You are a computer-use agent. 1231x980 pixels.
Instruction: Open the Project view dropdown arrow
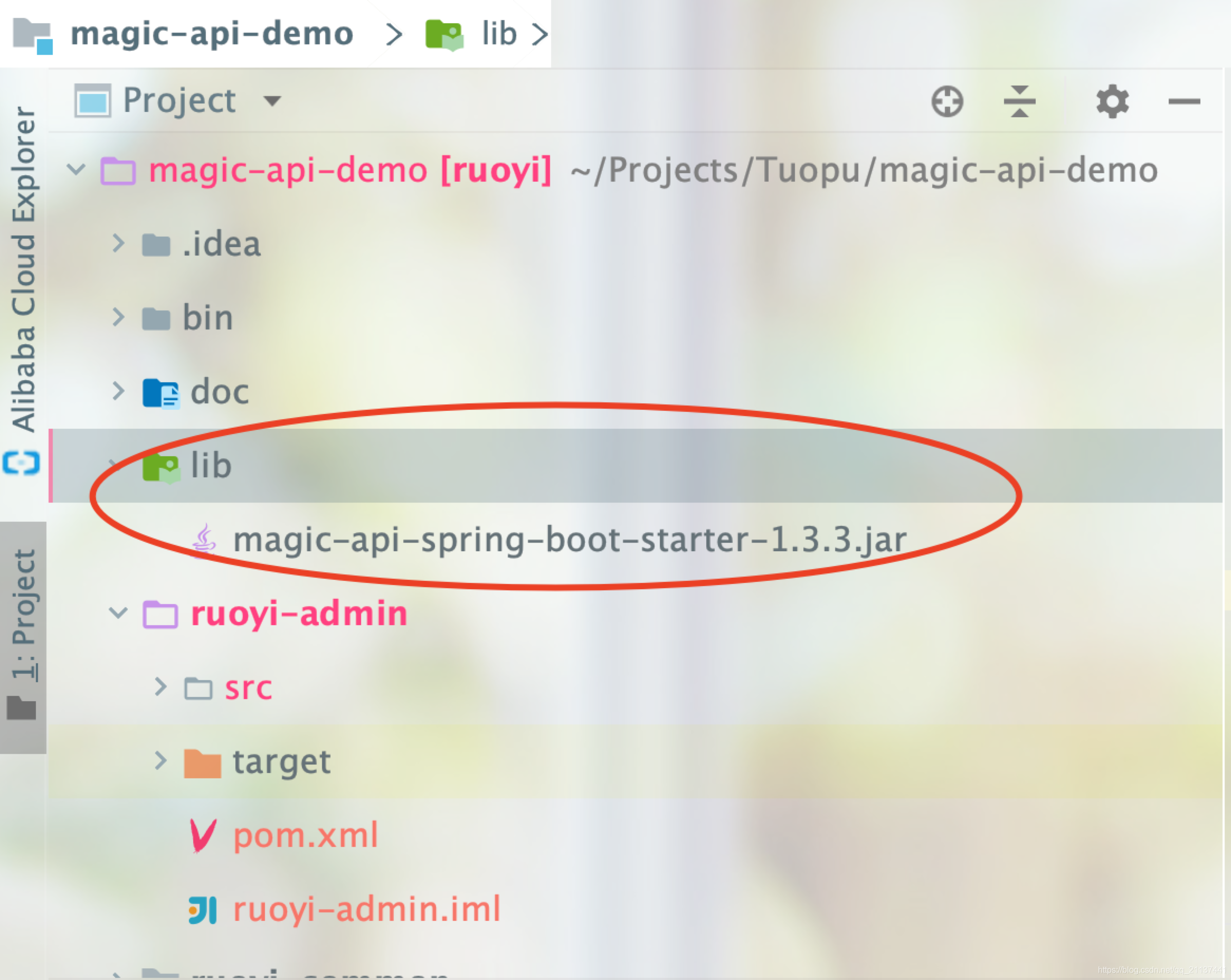(272, 101)
